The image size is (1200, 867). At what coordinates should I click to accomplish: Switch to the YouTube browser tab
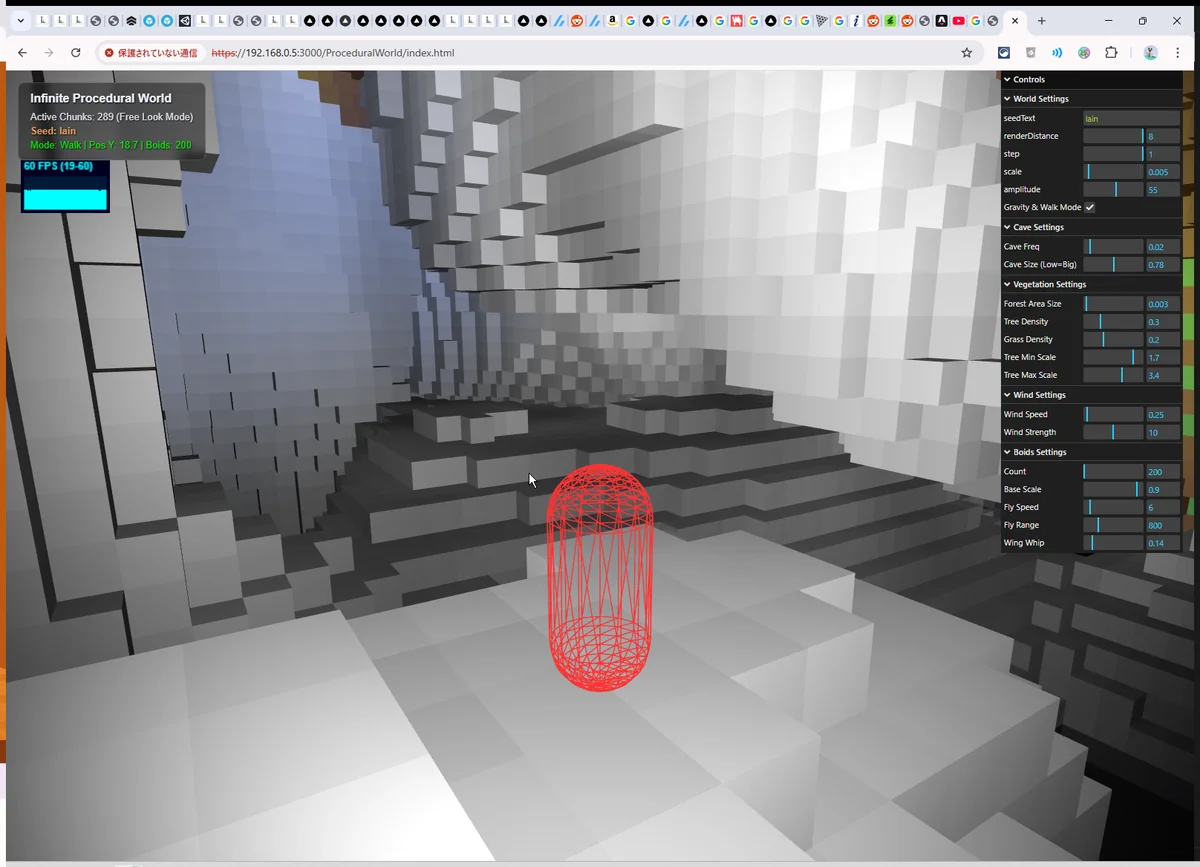pyautogui.click(x=958, y=20)
